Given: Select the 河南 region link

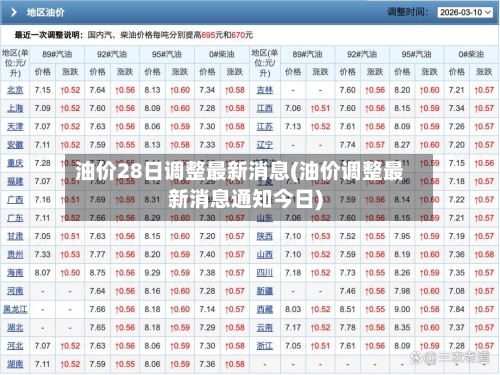Looking at the screenshot, I should [x=15, y=291].
